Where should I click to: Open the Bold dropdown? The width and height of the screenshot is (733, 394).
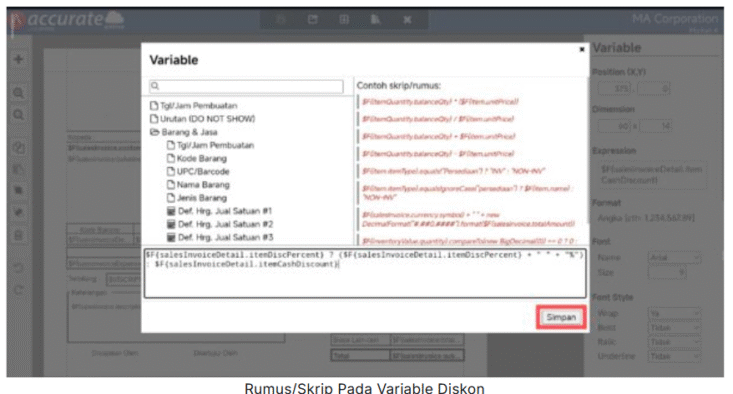674,328
